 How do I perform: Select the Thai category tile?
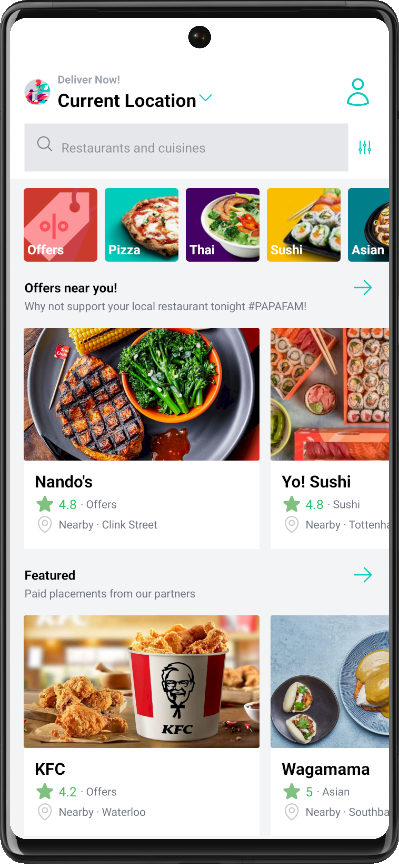click(x=223, y=225)
